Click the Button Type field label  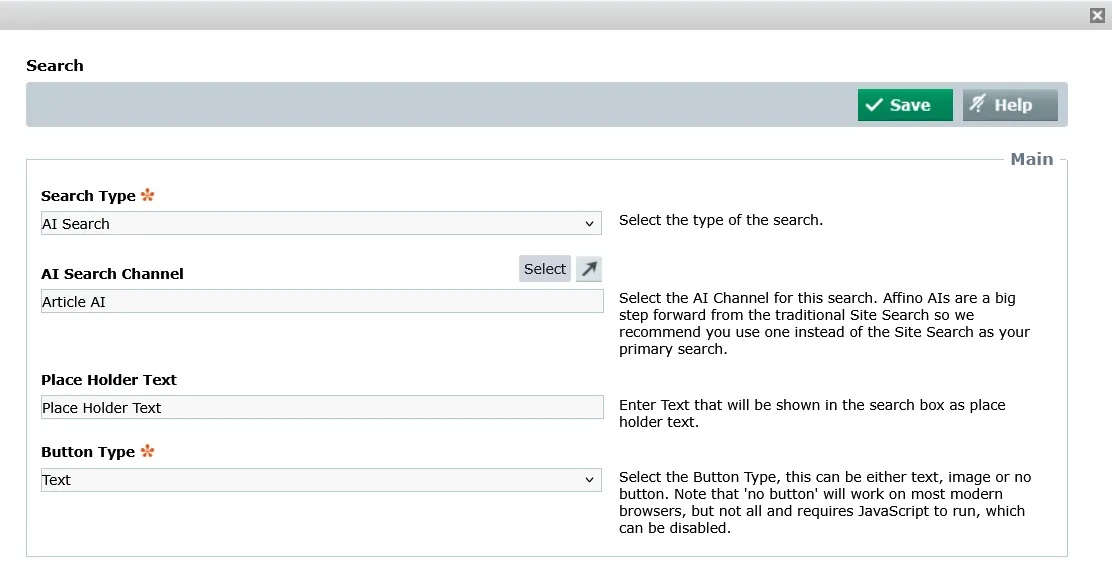[x=88, y=452]
